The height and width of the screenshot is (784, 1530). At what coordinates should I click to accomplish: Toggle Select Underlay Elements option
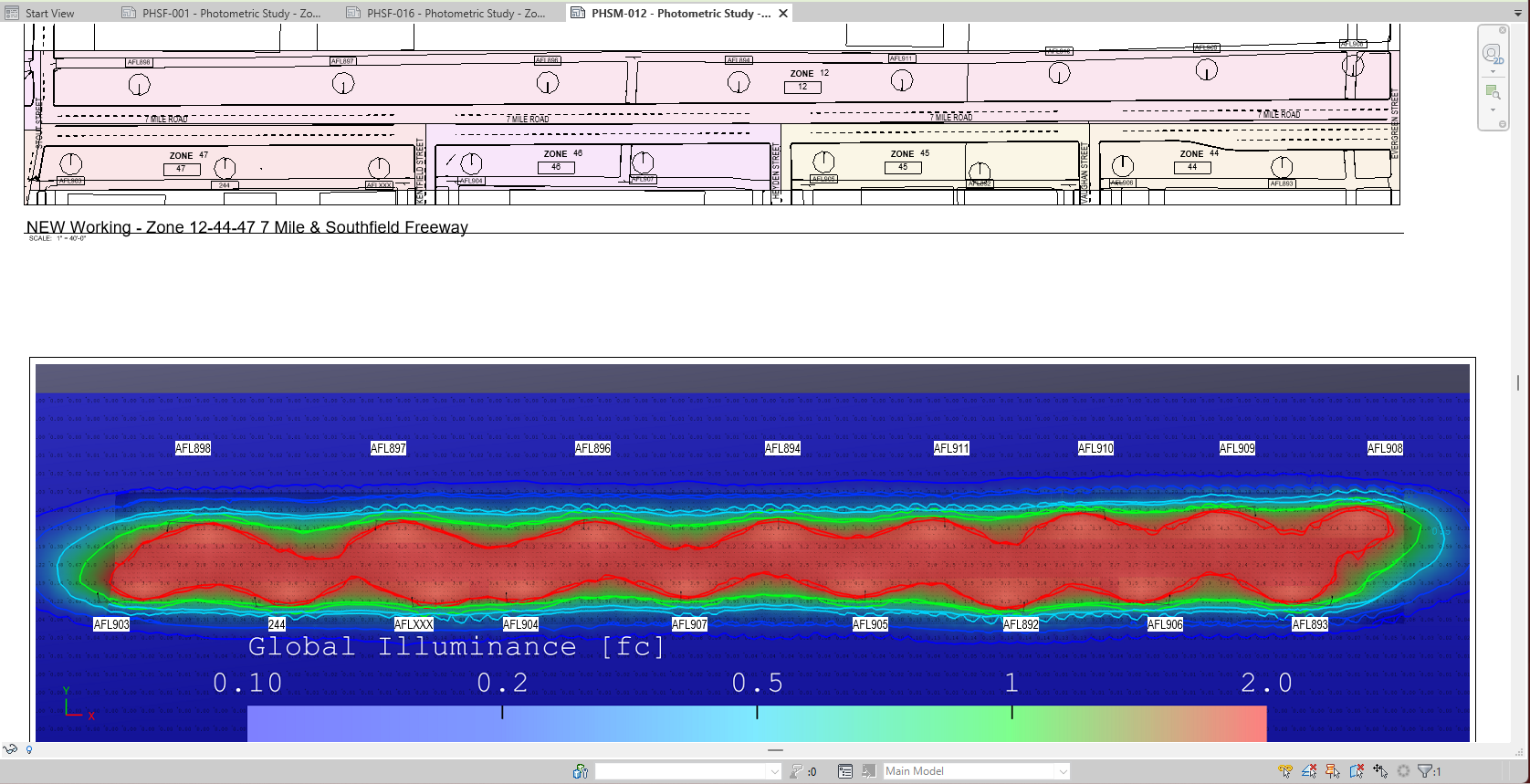pyautogui.click(x=1309, y=771)
